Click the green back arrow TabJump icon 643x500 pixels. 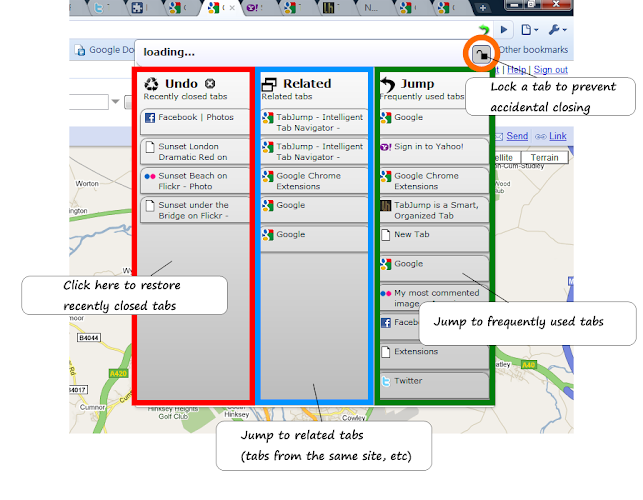coord(484,30)
